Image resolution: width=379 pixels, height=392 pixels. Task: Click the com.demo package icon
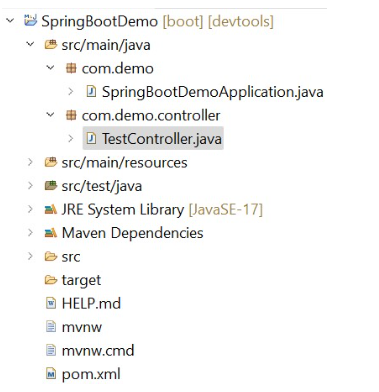[71, 68]
